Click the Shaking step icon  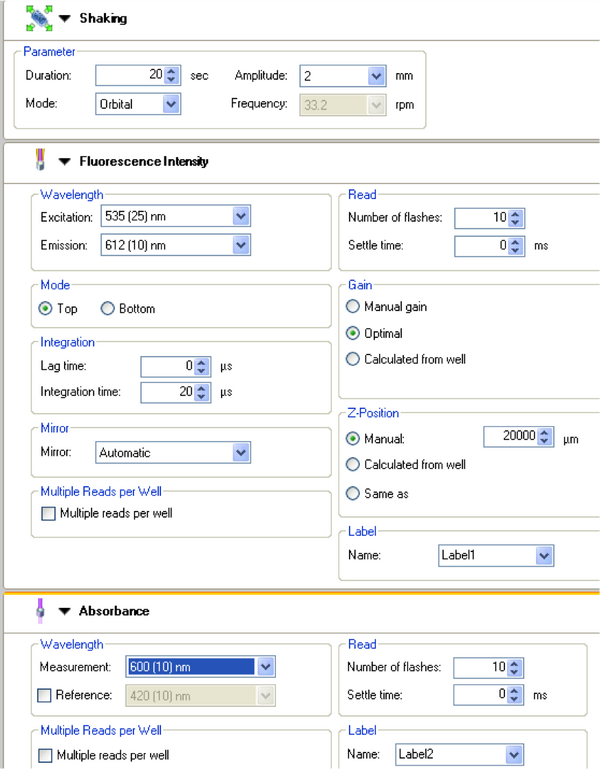[x=38, y=18]
